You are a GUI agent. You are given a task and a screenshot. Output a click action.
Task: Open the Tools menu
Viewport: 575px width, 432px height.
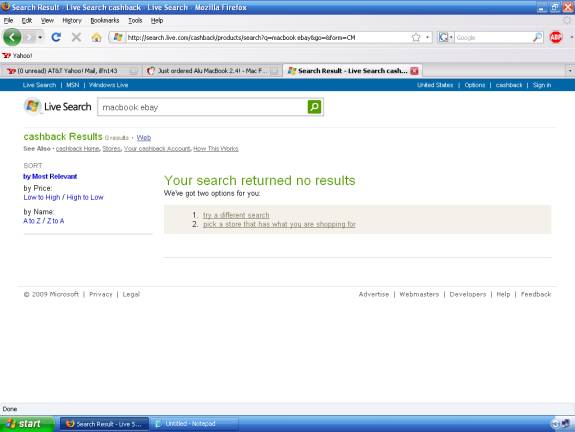coord(135,21)
